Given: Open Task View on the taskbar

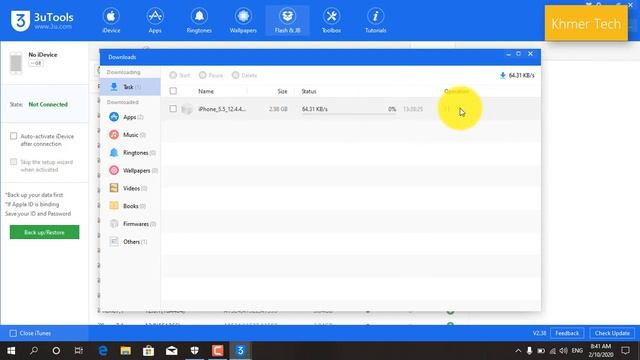Looking at the screenshot, I should click(79, 351).
